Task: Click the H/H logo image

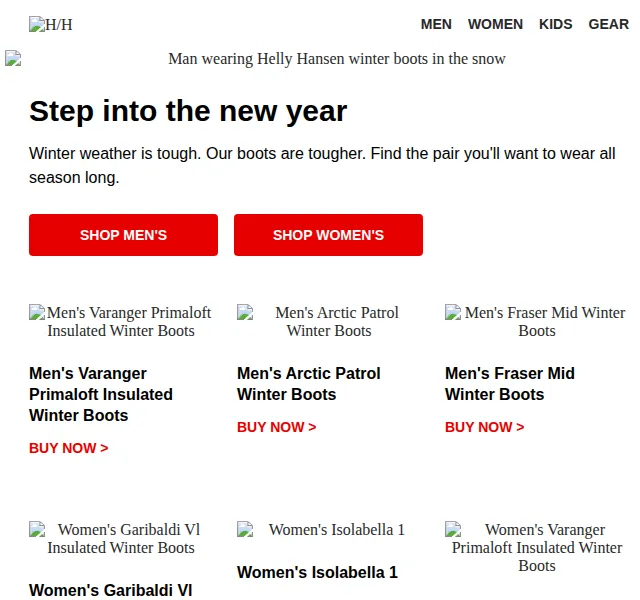Action: (51, 24)
